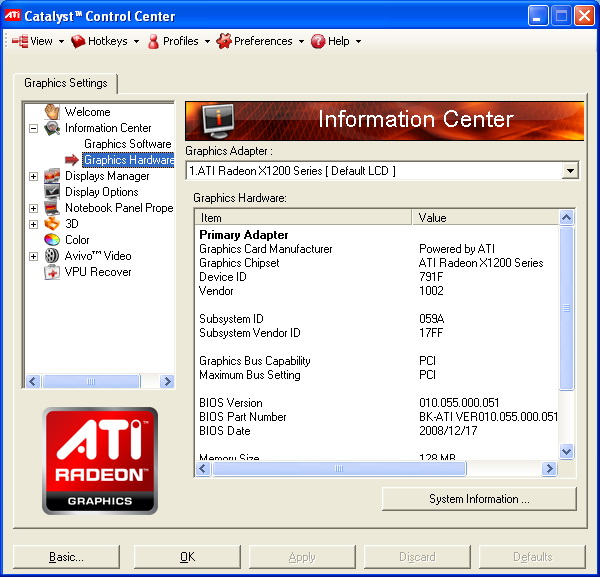600x577 pixels.
Task: Click the ATI Radeon Graphics logo
Action: [x=100, y=461]
